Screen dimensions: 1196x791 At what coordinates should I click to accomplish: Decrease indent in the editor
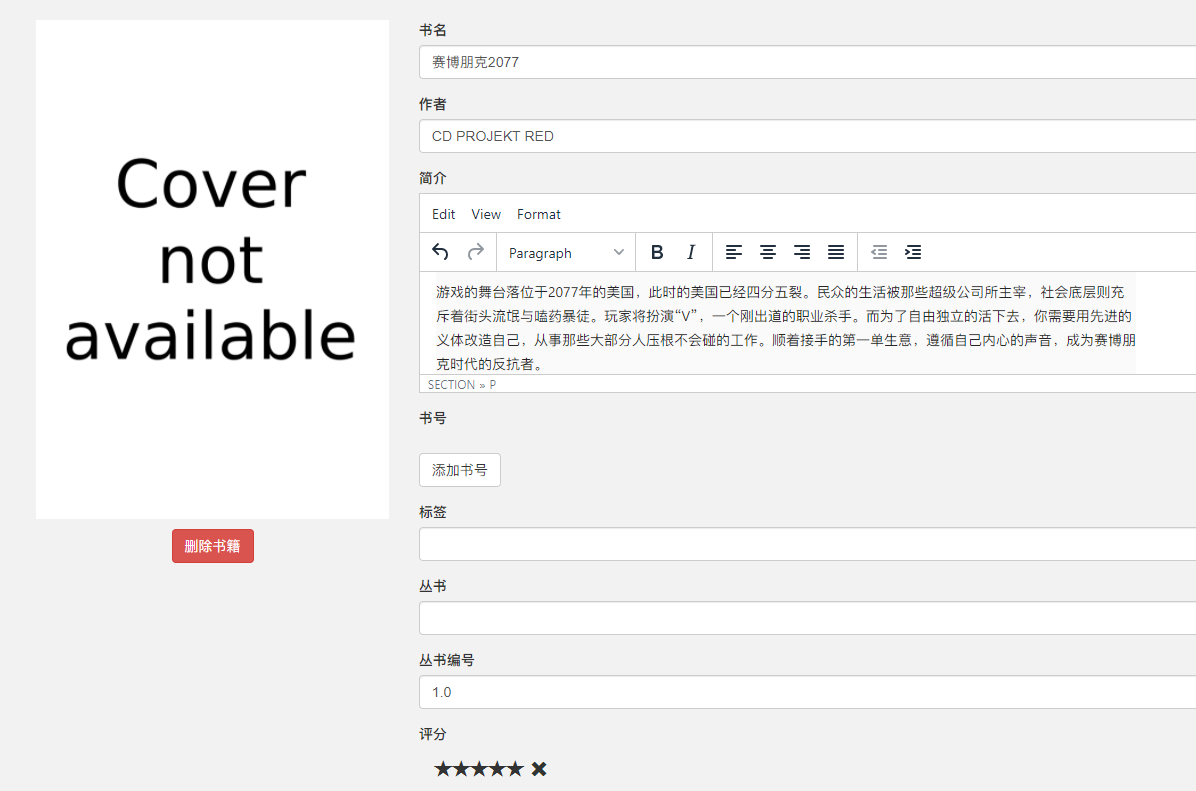click(879, 252)
